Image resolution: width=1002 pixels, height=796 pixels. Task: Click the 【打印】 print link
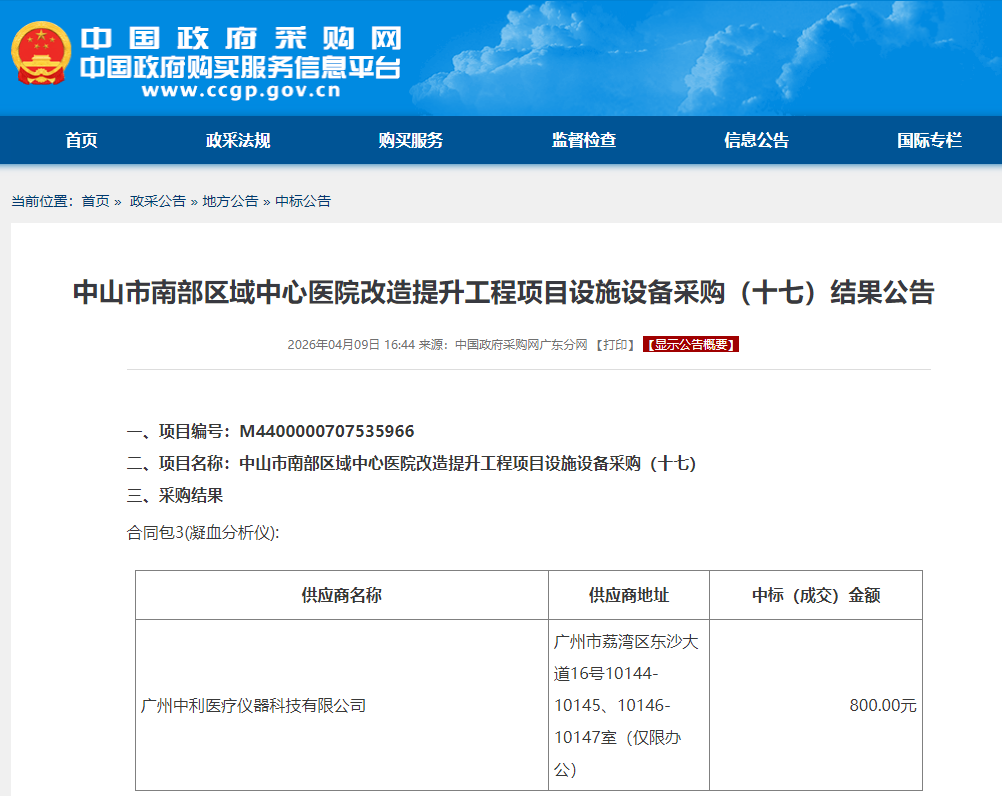615,345
